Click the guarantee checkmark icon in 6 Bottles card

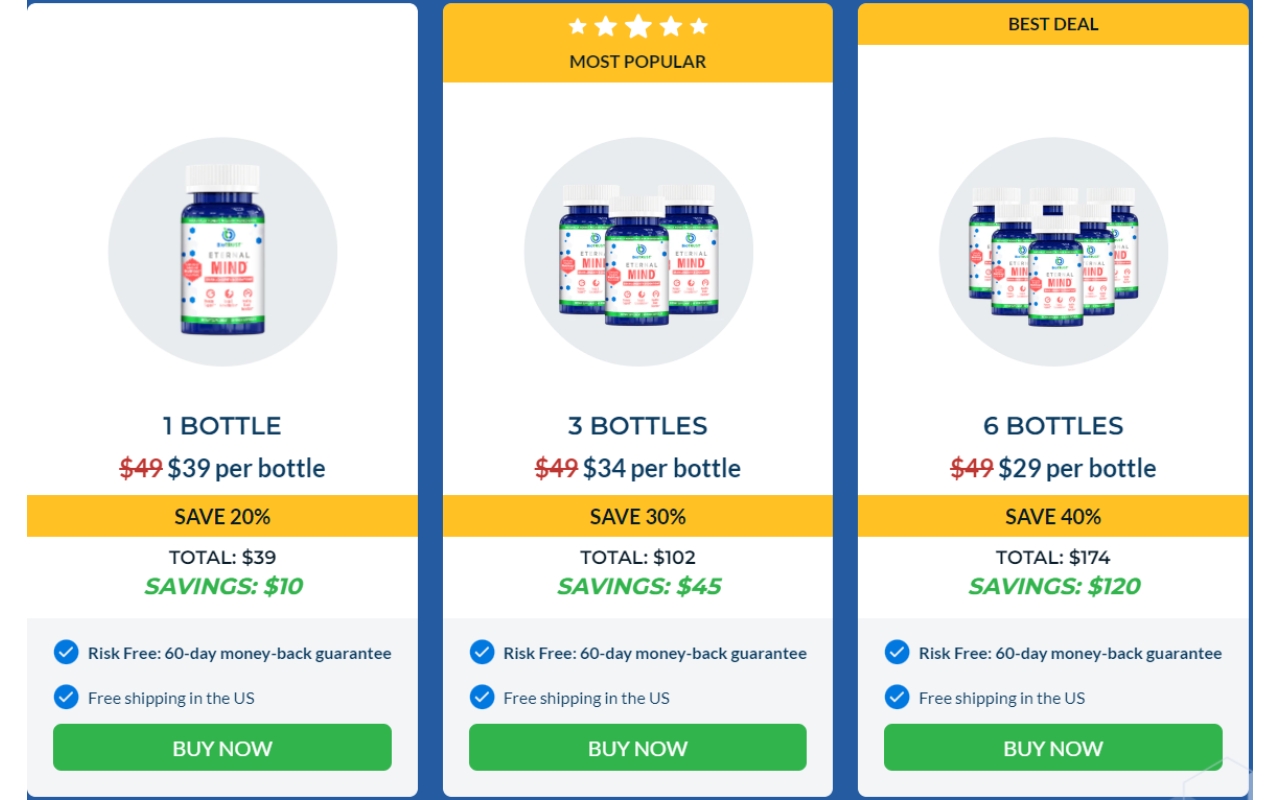[897, 653]
